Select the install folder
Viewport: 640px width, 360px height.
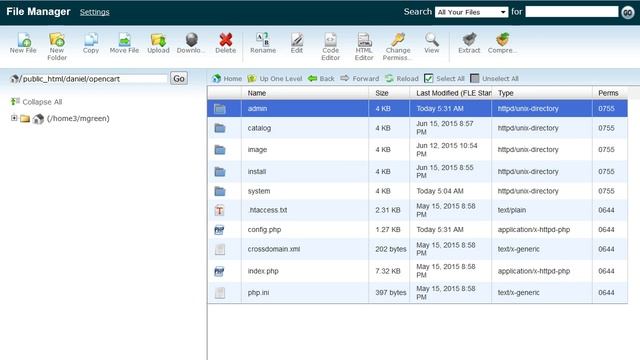coord(418,171)
